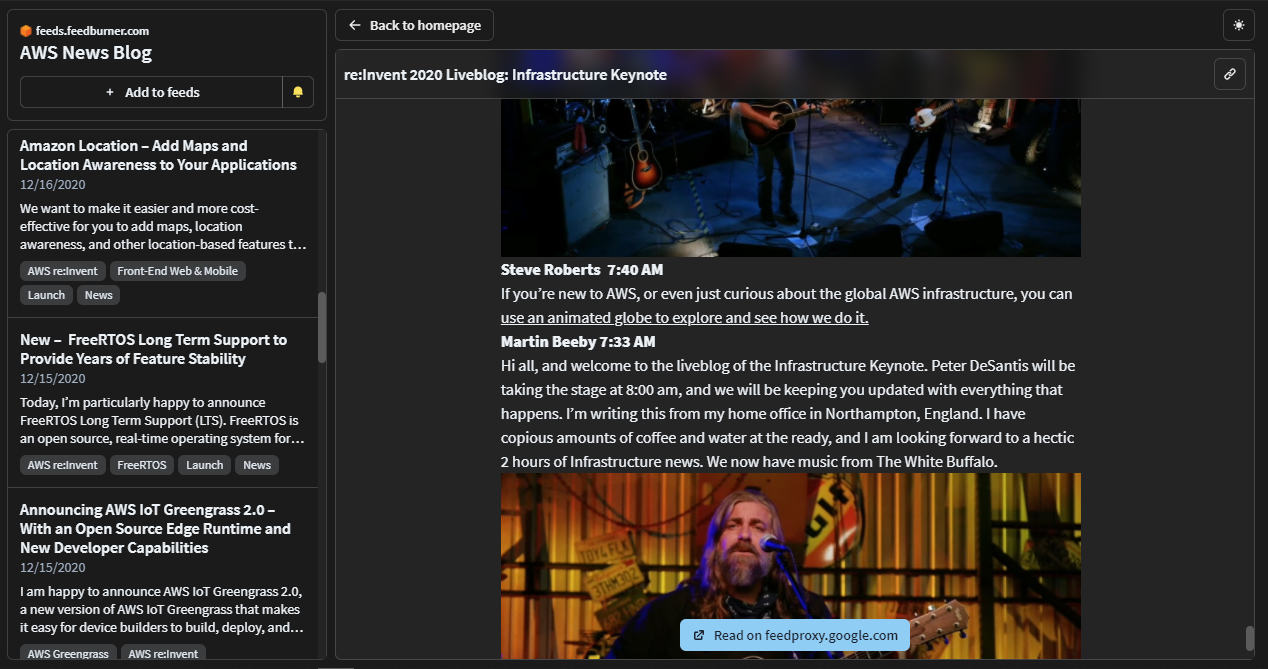Open Amazon Location article in feed list
Image resolution: width=1268 pixels, height=669 pixels.
coord(158,155)
